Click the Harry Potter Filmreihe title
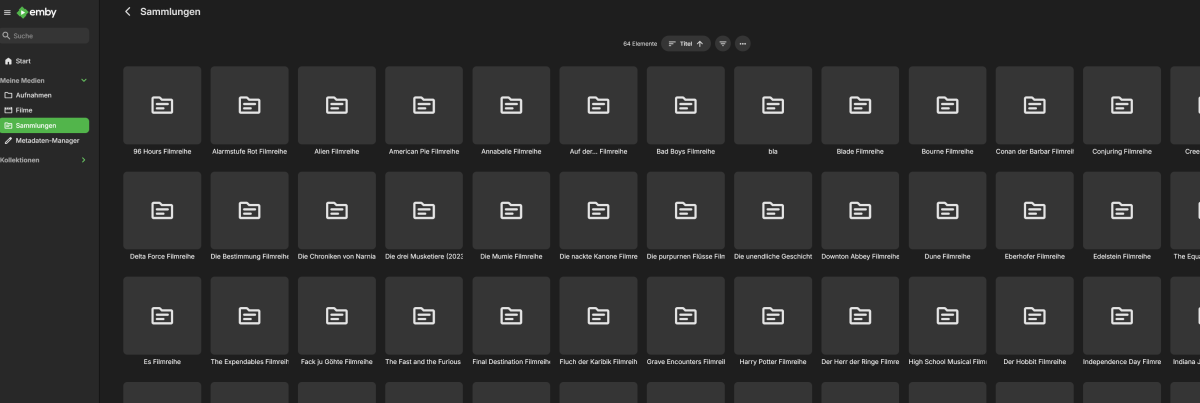Screen dimensions: 1200x403 pyautogui.click(x=773, y=362)
